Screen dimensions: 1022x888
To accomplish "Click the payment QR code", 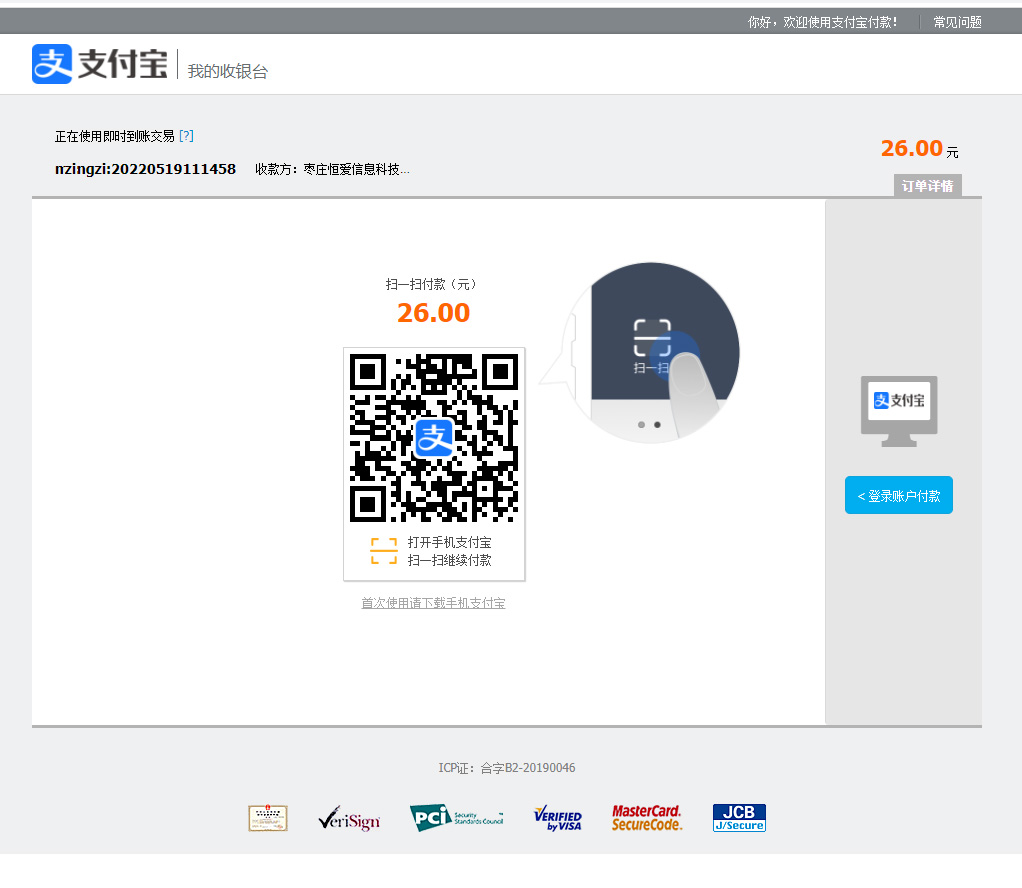I will [x=433, y=437].
